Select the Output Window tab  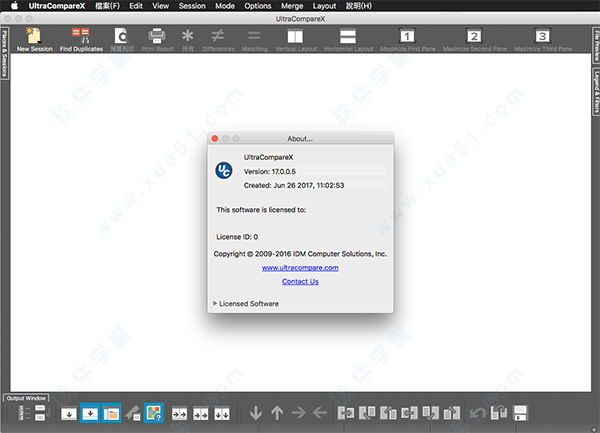tap(26, 398)
